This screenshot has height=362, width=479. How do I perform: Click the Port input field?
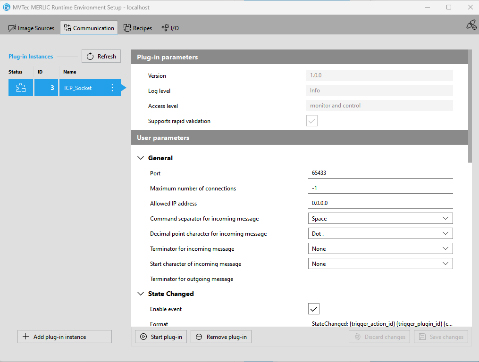[x=380, y=173]
